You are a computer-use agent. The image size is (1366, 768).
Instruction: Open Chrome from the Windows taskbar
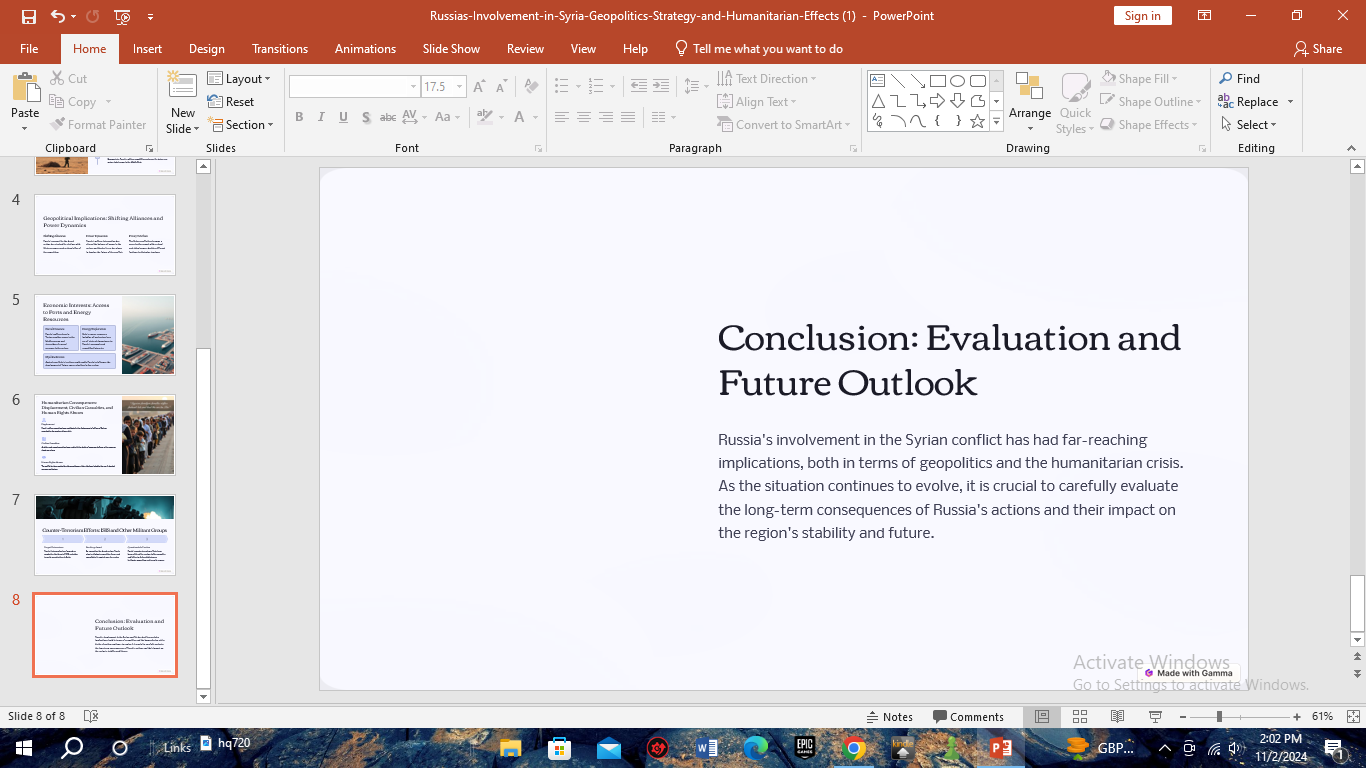pyautogui.click(x=853, y=748)
